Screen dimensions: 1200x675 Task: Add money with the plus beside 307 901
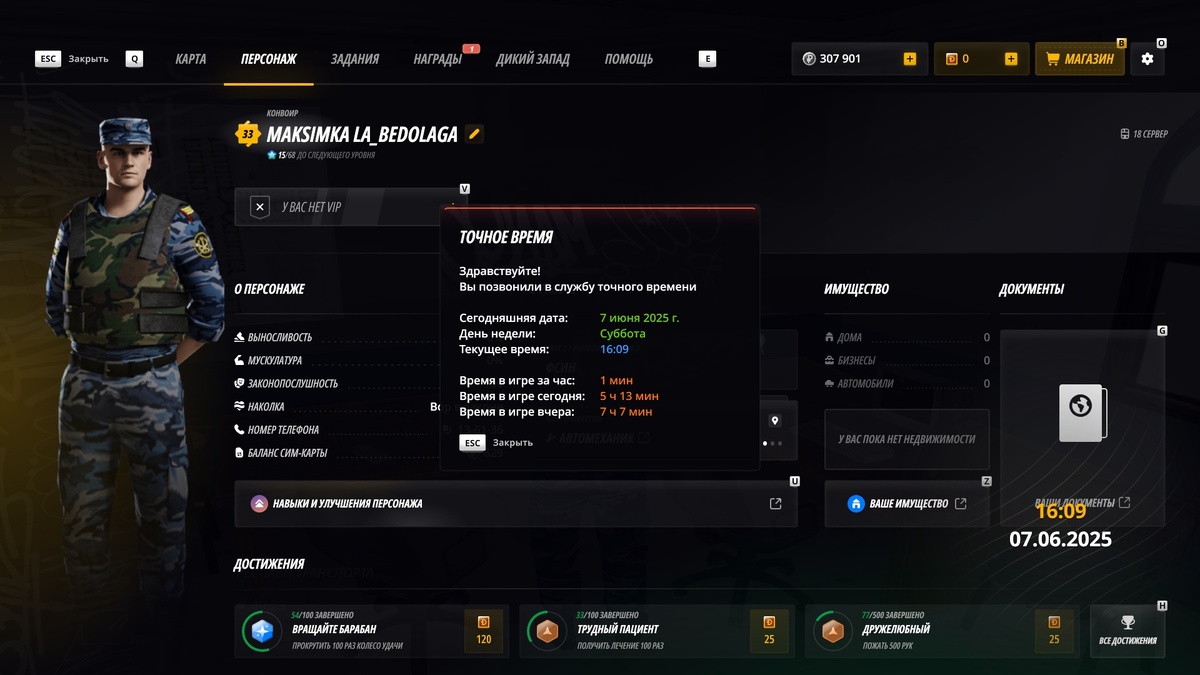pos(910,59)
